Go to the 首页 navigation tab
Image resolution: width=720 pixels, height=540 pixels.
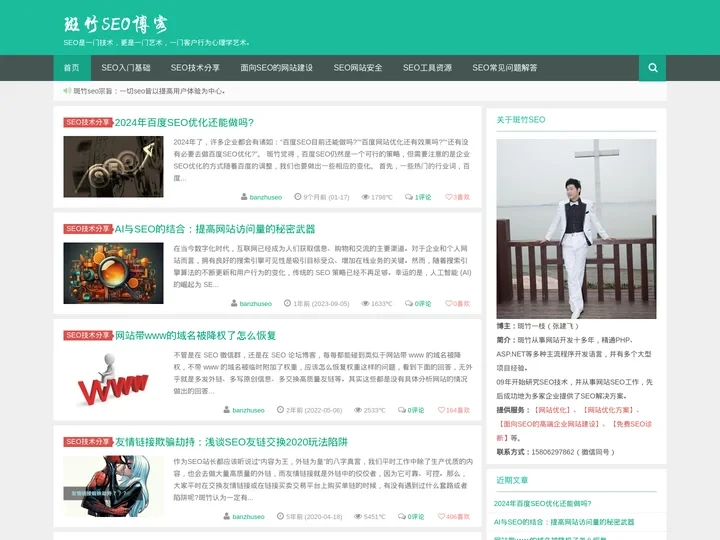coord(72,68)
